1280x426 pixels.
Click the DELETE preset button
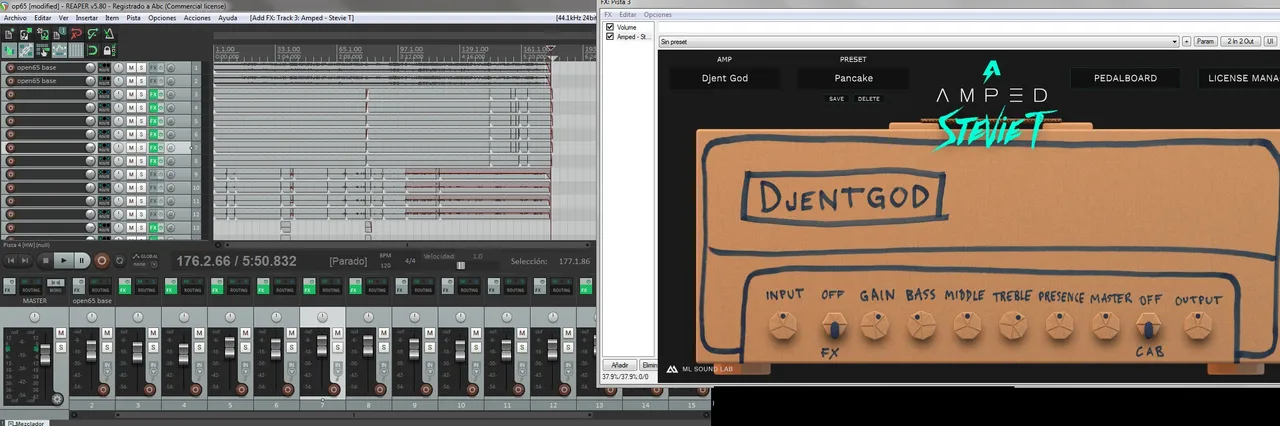click(x=869, y=99)
